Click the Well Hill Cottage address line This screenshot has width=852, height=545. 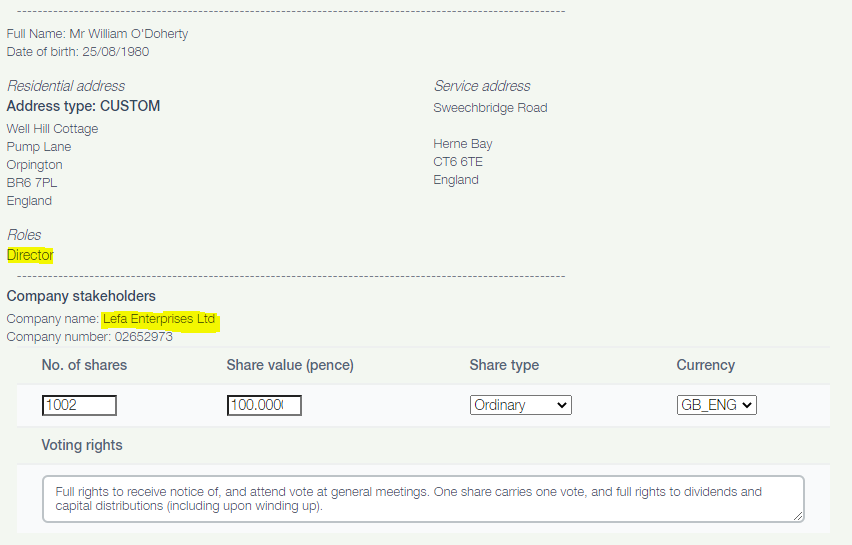[52, 129]
